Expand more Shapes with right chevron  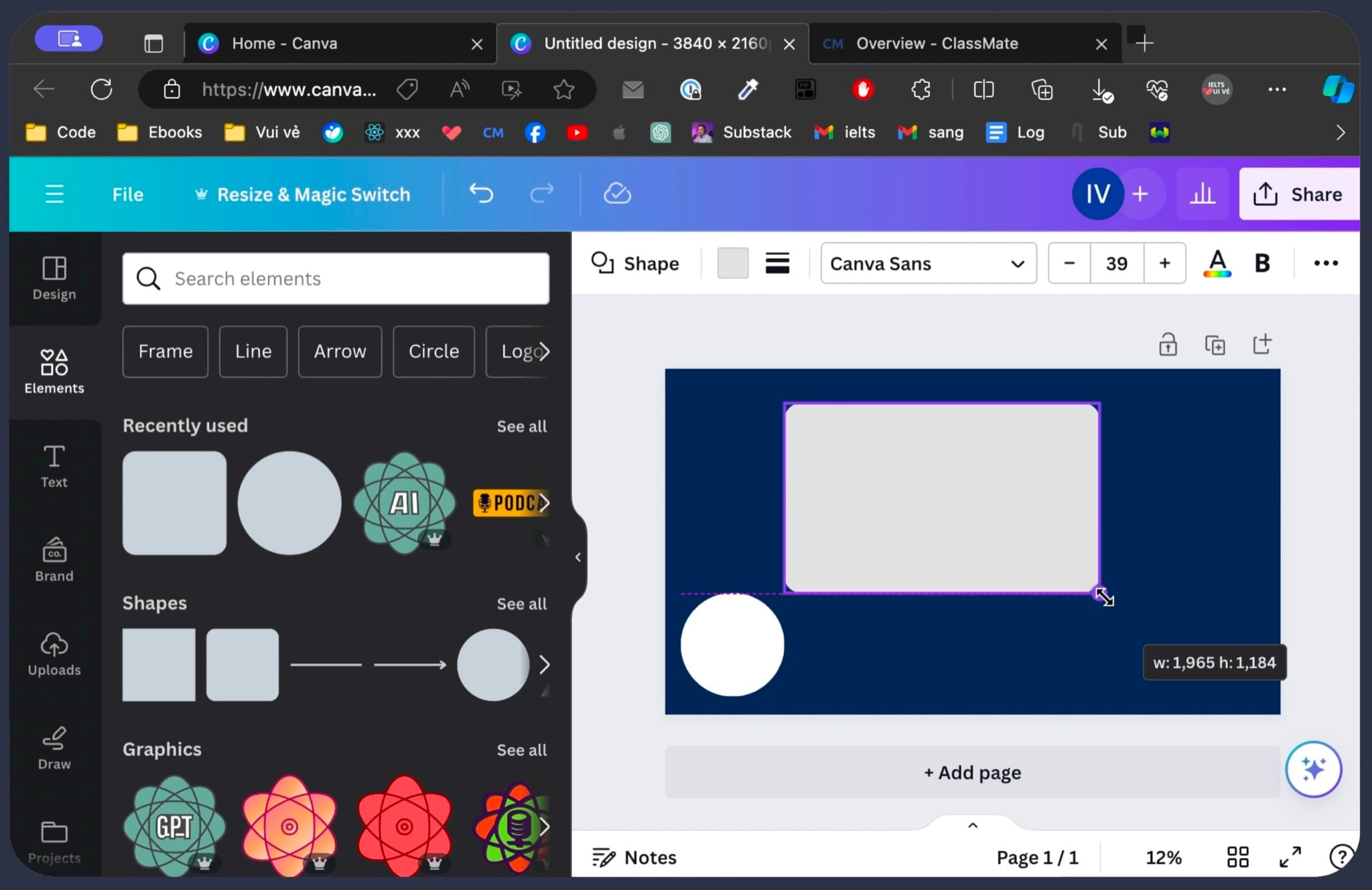pos(544,664)
